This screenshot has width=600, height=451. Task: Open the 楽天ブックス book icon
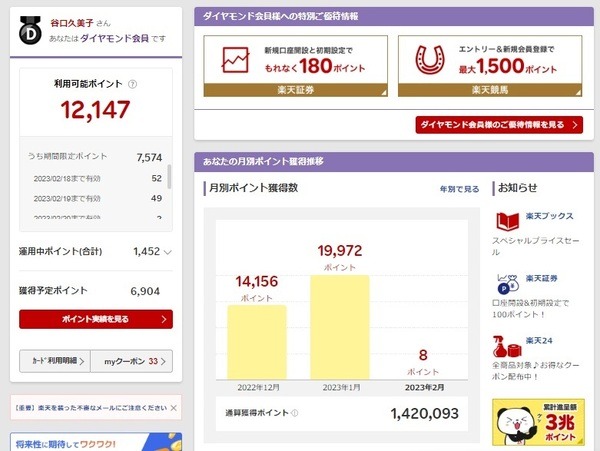(x=507, y=221)
